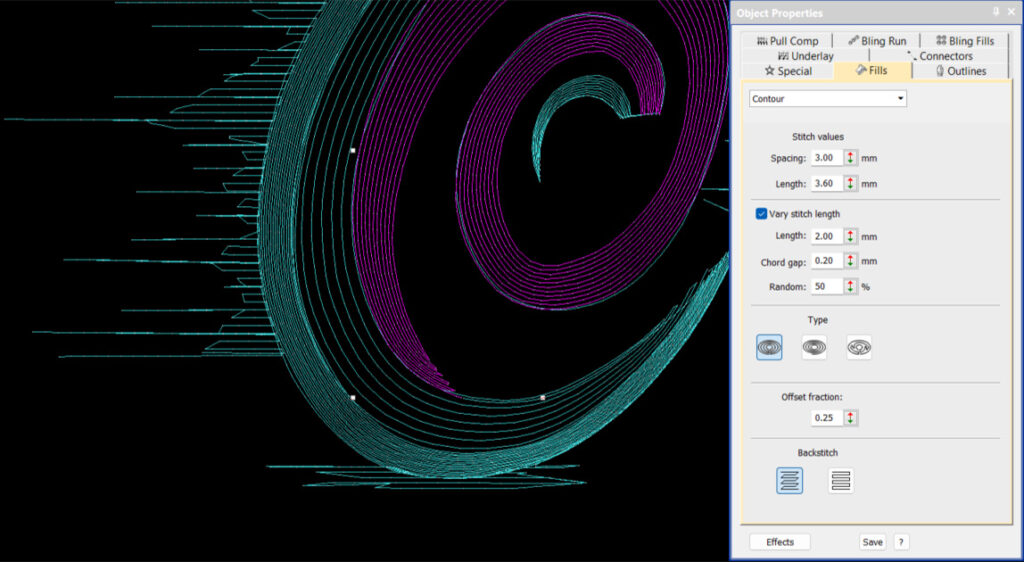This screenshot has height=562, width=1024.
Task: Adjust the Spacing spinner arrows
Action: point(850,157)
